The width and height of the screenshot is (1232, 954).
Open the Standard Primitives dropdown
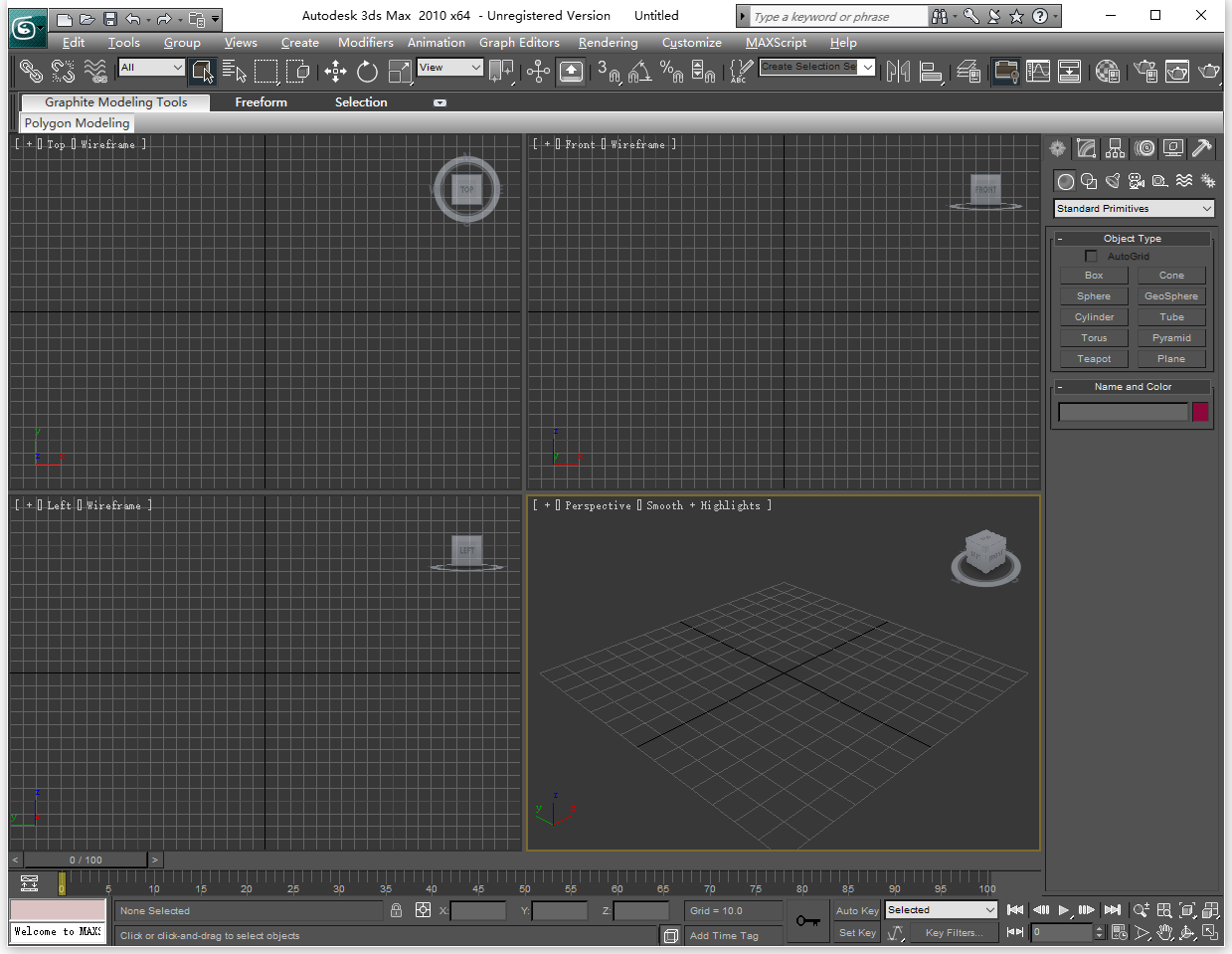coord(1135,209)
